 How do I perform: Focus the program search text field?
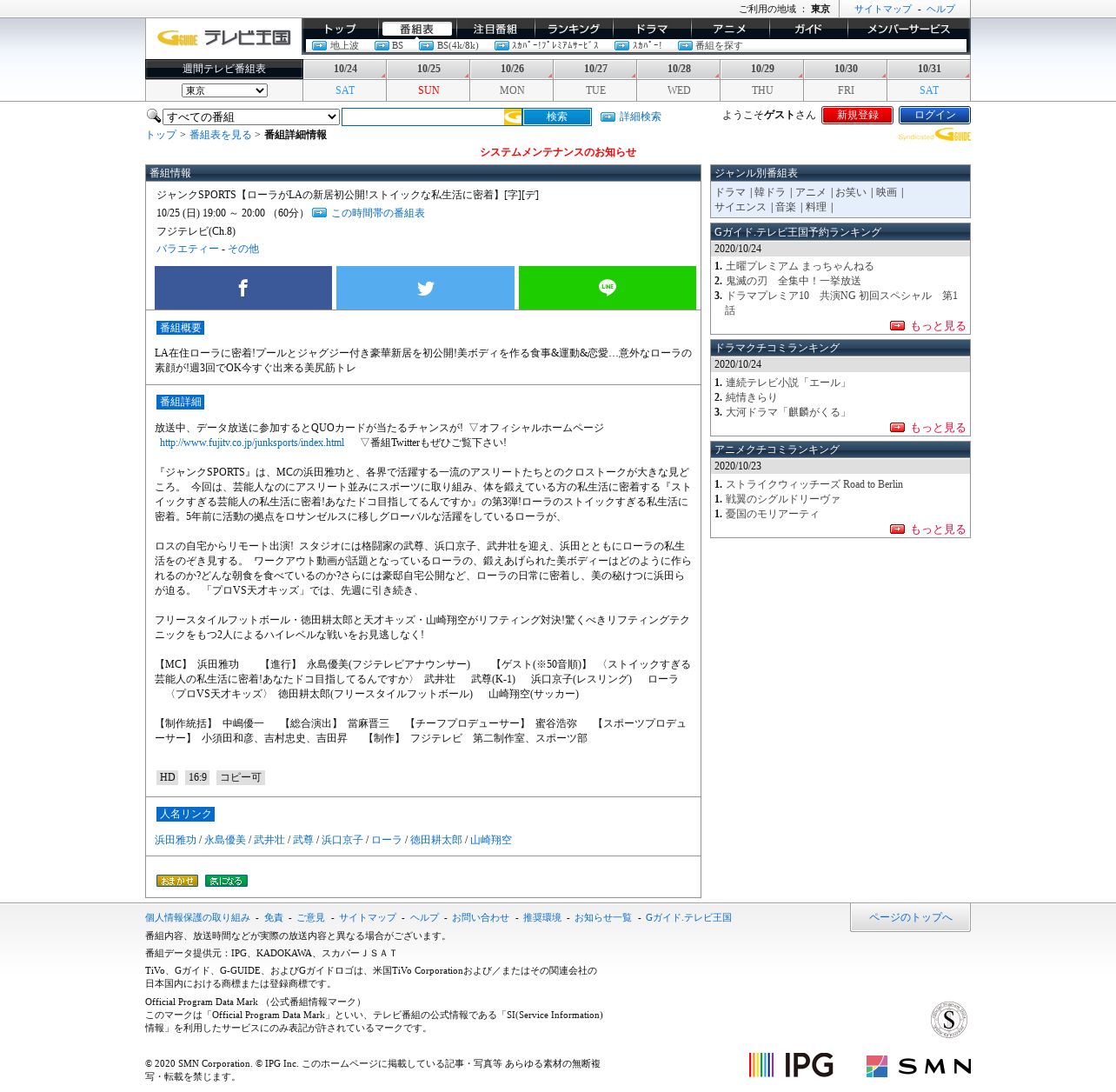422,117
